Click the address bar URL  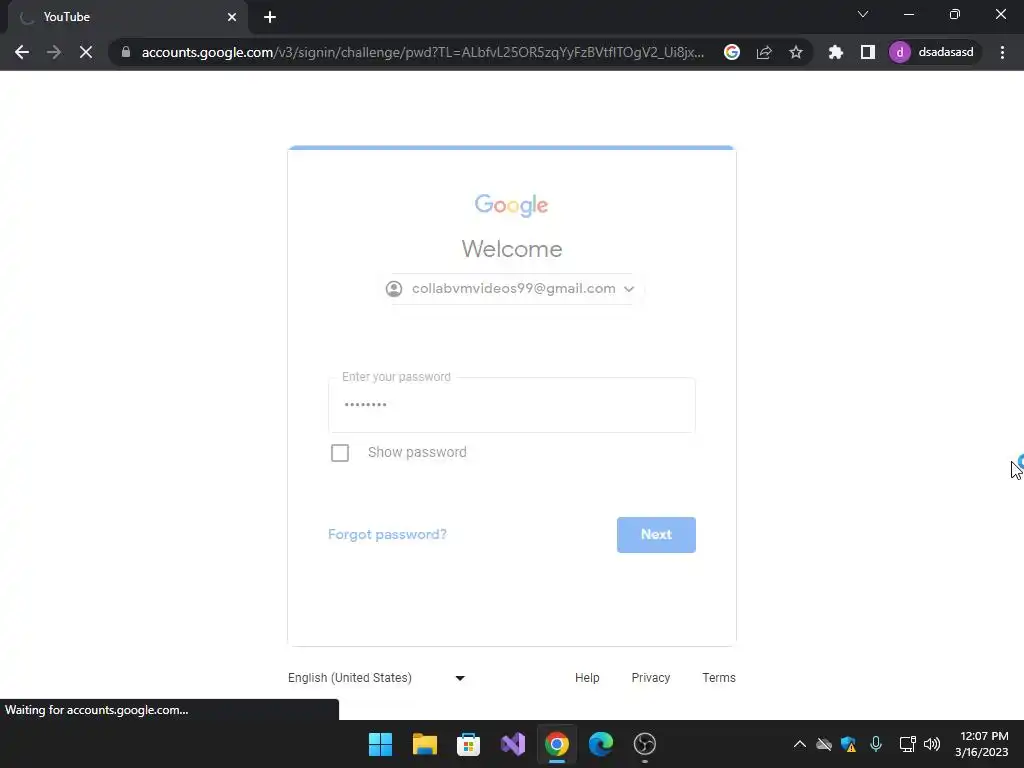[x=423, y=52]
